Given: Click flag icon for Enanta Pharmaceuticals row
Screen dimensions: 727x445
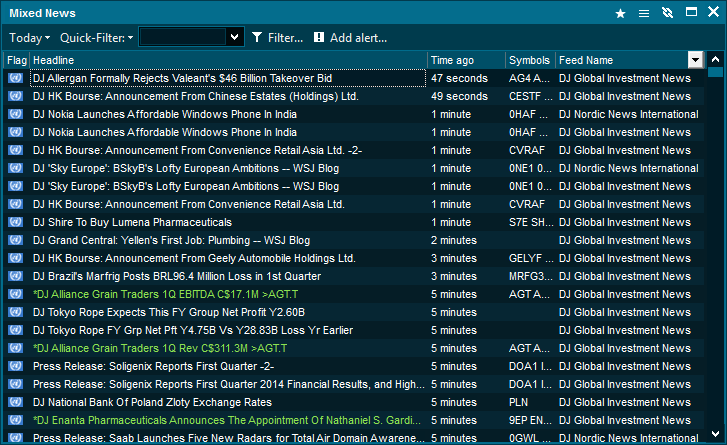Looking at the screenshot, I should (x=15, y=420).
